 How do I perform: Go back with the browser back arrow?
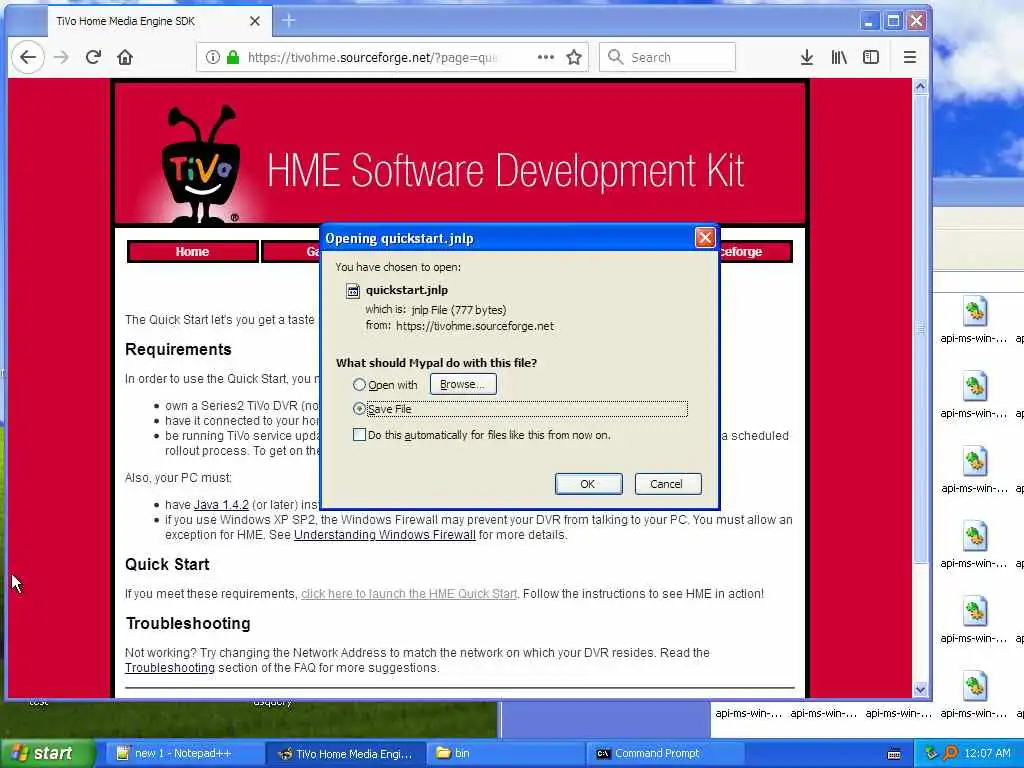[x=28, y=57]
